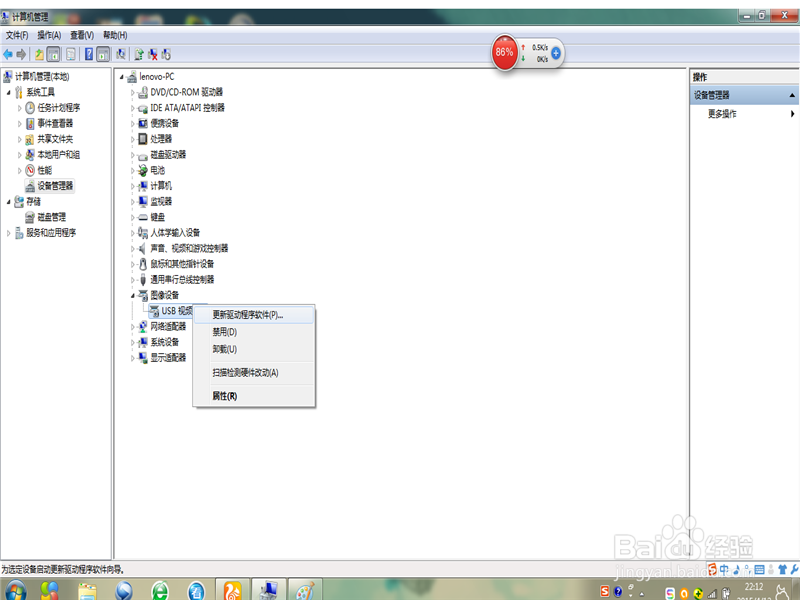Click the Windows Start button
This screenshot has height=600, width=800.
tap(15, 589)
